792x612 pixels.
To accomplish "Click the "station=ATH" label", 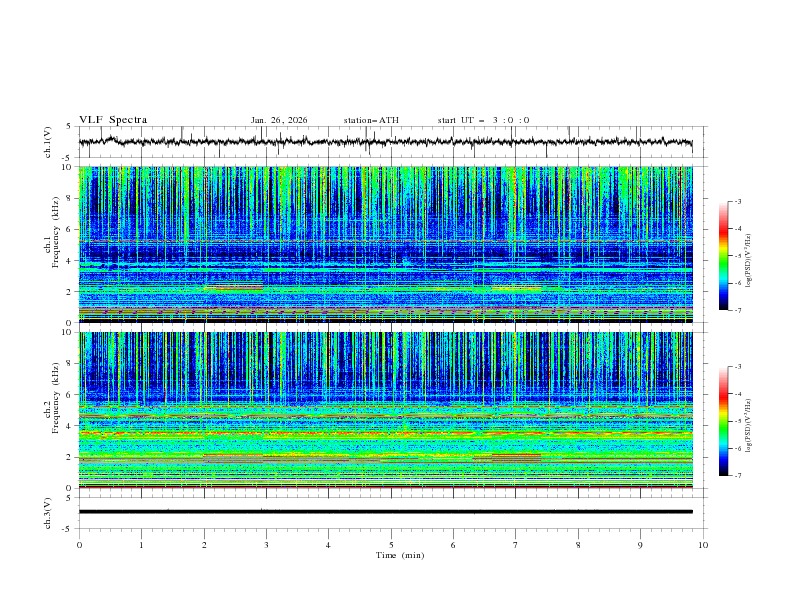I will [371, 120].
